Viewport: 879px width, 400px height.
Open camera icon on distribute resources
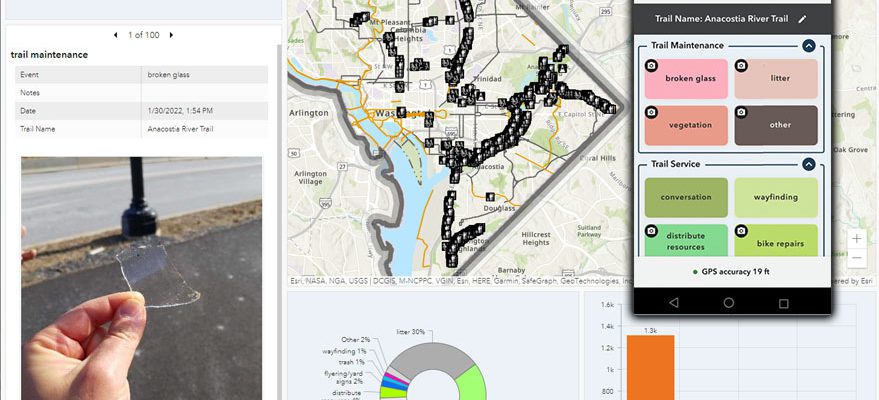(651, 231)
